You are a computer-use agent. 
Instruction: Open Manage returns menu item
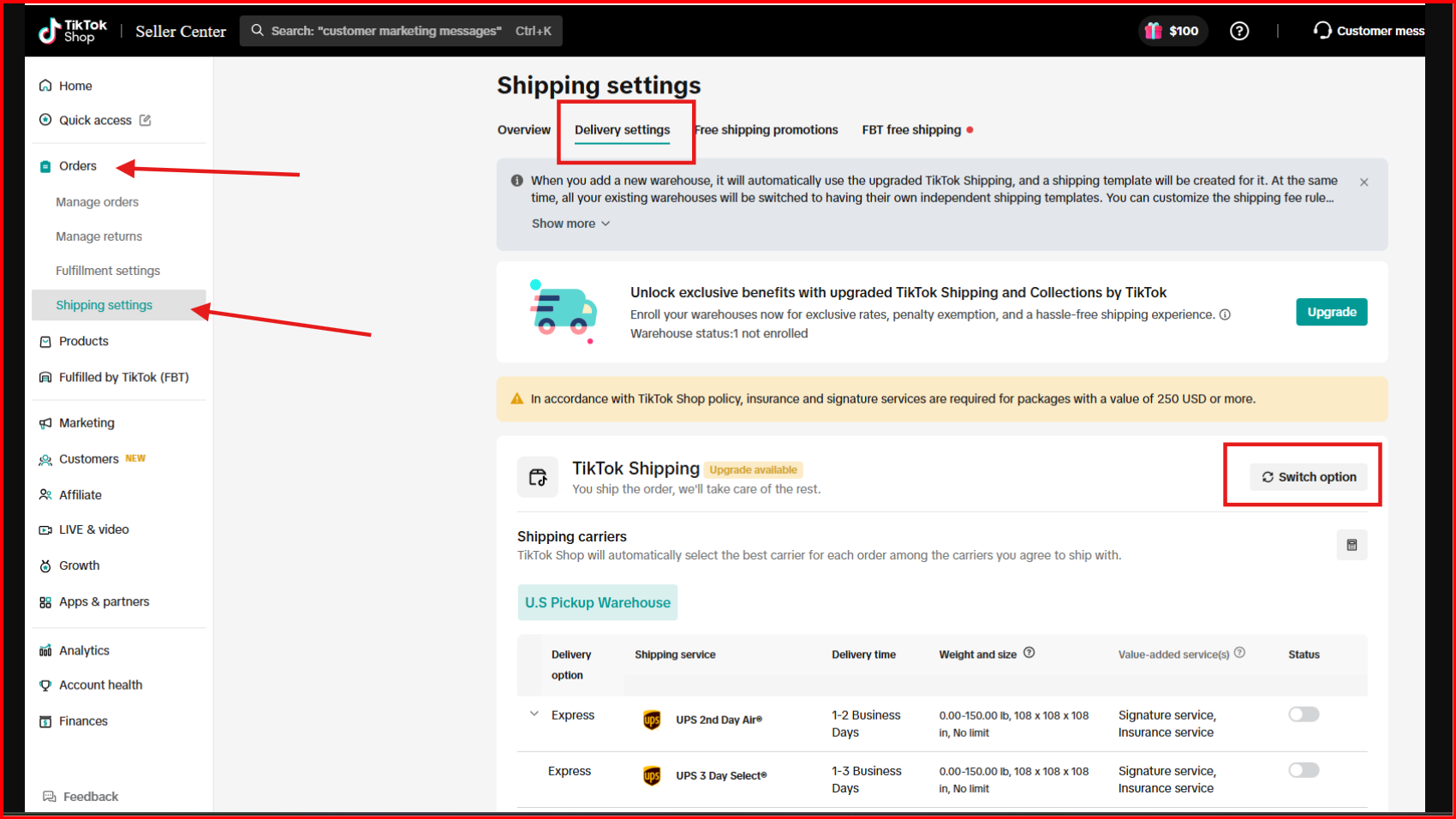98,236
